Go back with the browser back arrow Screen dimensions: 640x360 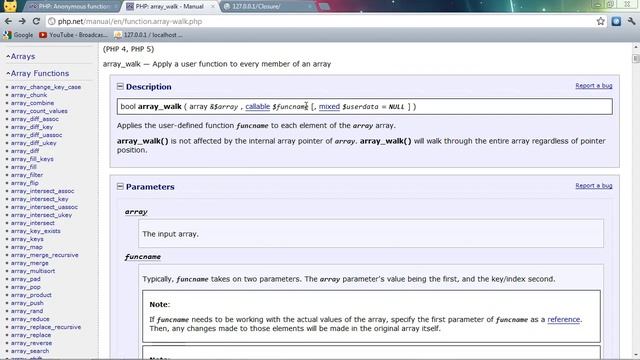tap(8, 21)
